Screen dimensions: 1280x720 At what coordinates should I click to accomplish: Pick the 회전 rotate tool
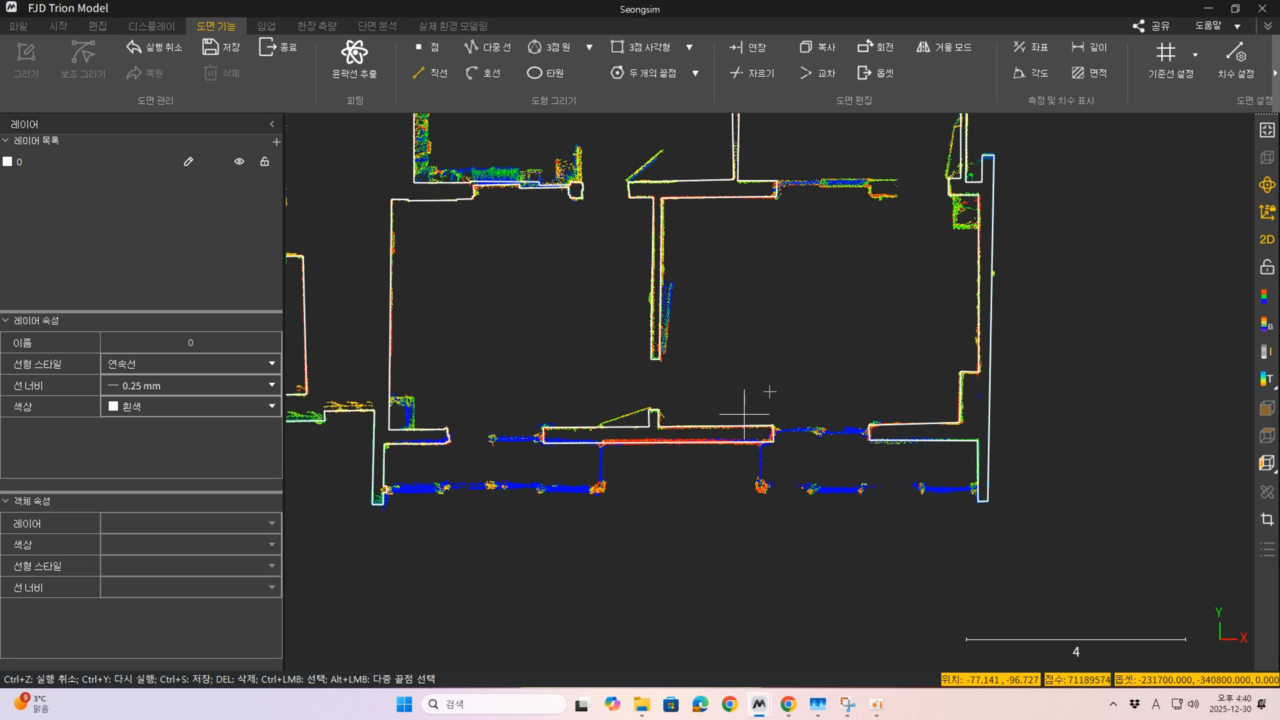click(875, 47)
